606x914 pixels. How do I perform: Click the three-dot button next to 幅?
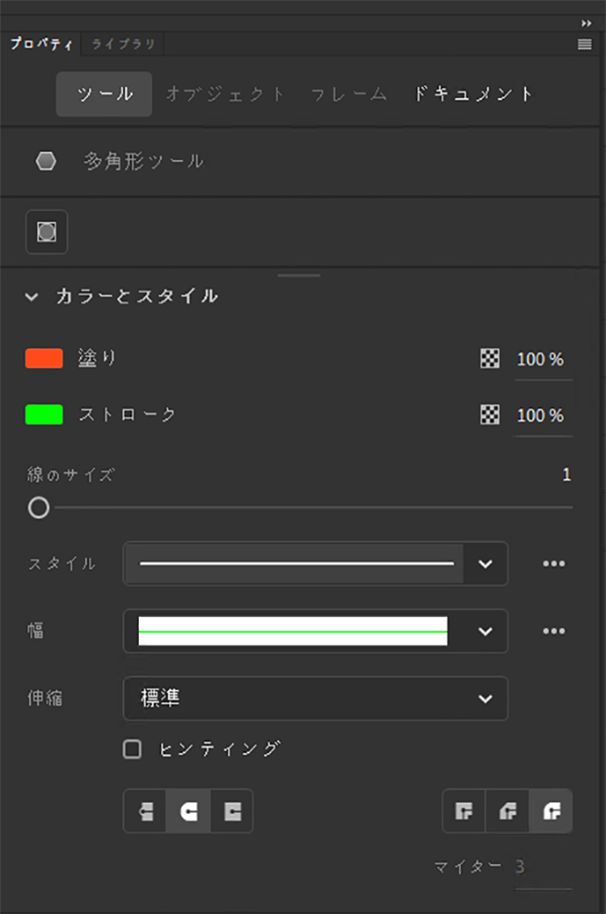(554, 631)
